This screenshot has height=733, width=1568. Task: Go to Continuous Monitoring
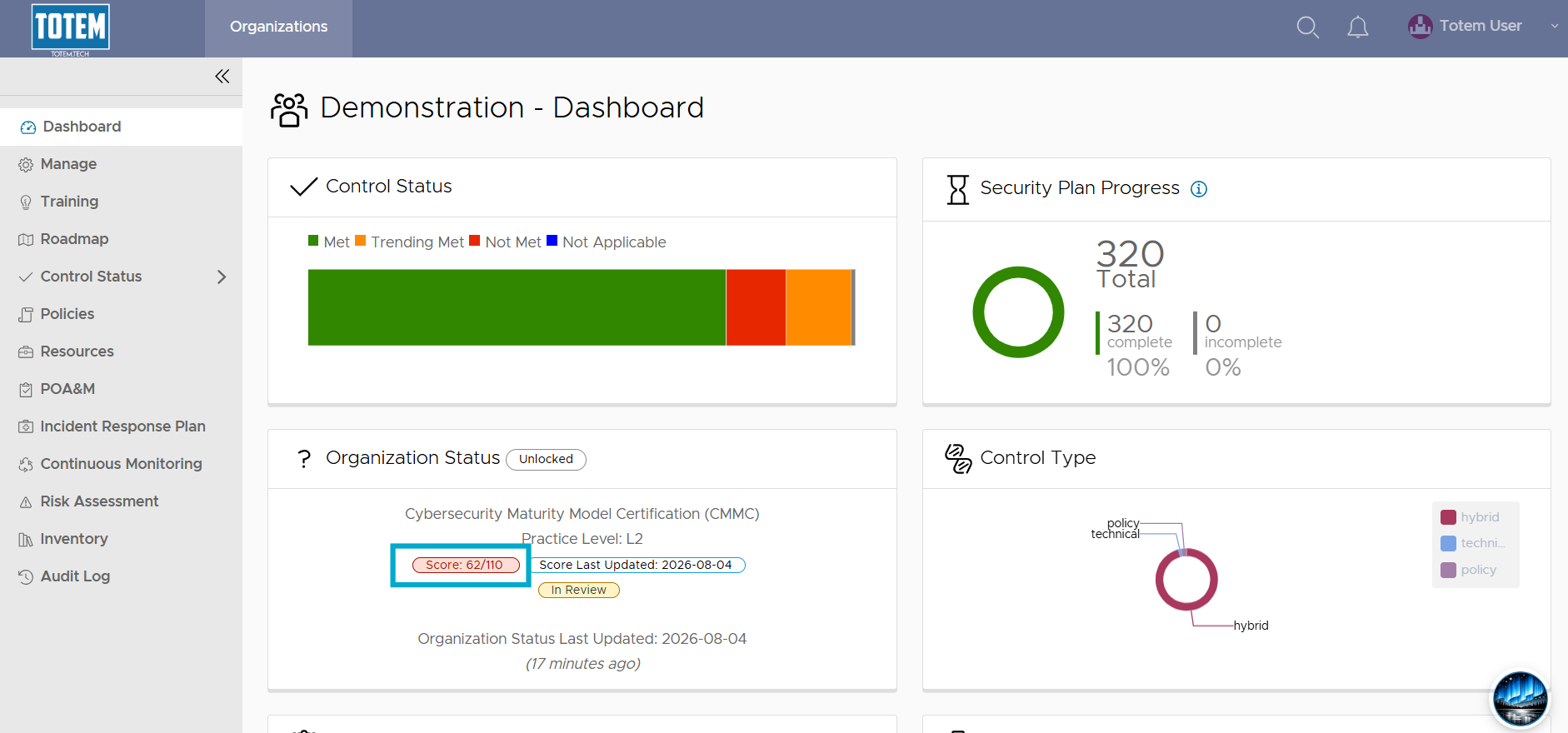click(121, 464)
